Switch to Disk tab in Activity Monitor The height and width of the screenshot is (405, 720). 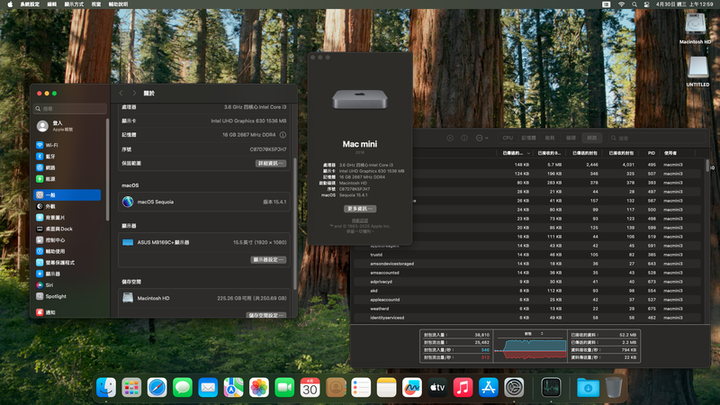pos(571,138)
